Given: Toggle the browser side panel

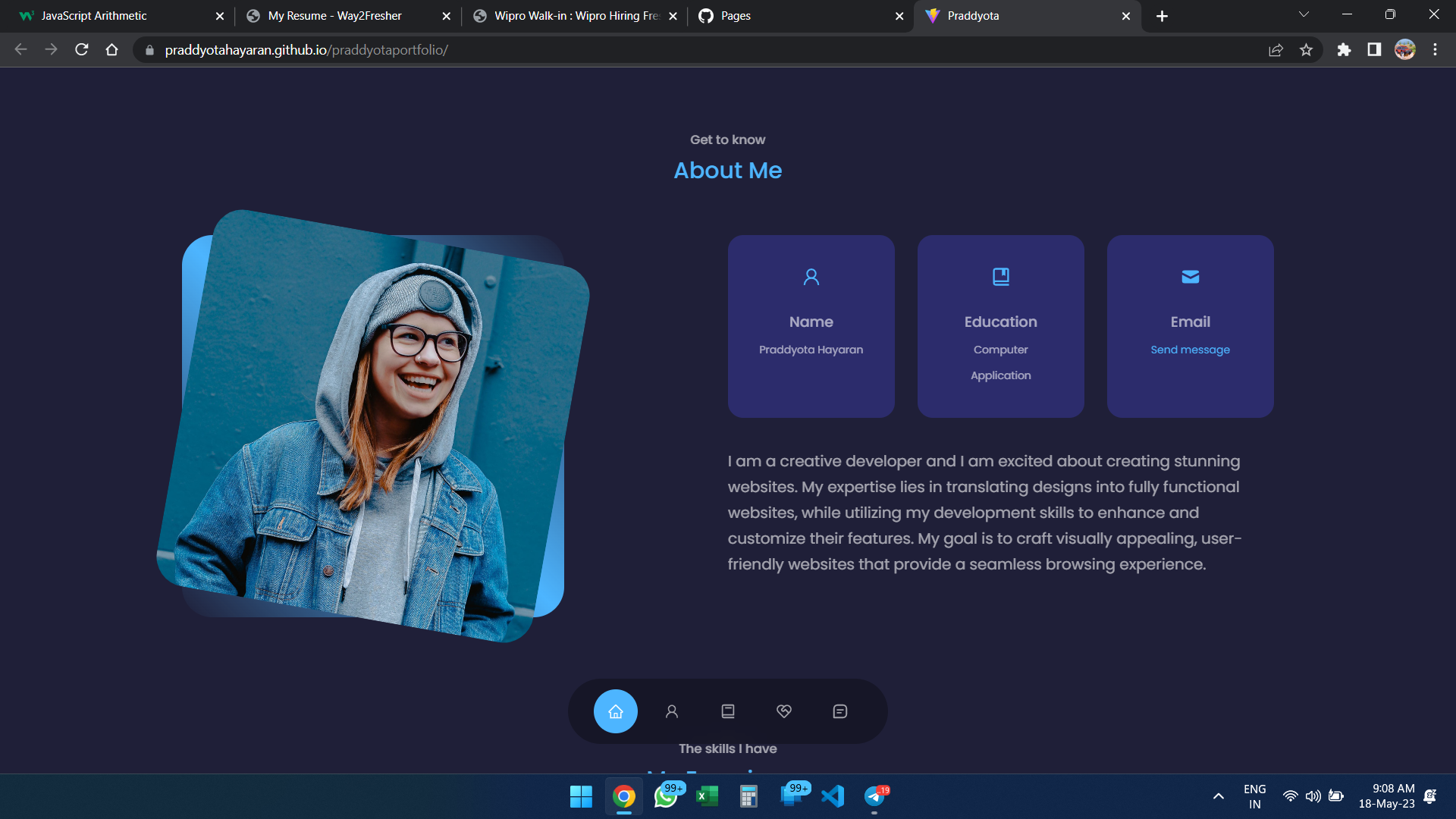Looking at the screenshot, I should [x=1374, y=50].
